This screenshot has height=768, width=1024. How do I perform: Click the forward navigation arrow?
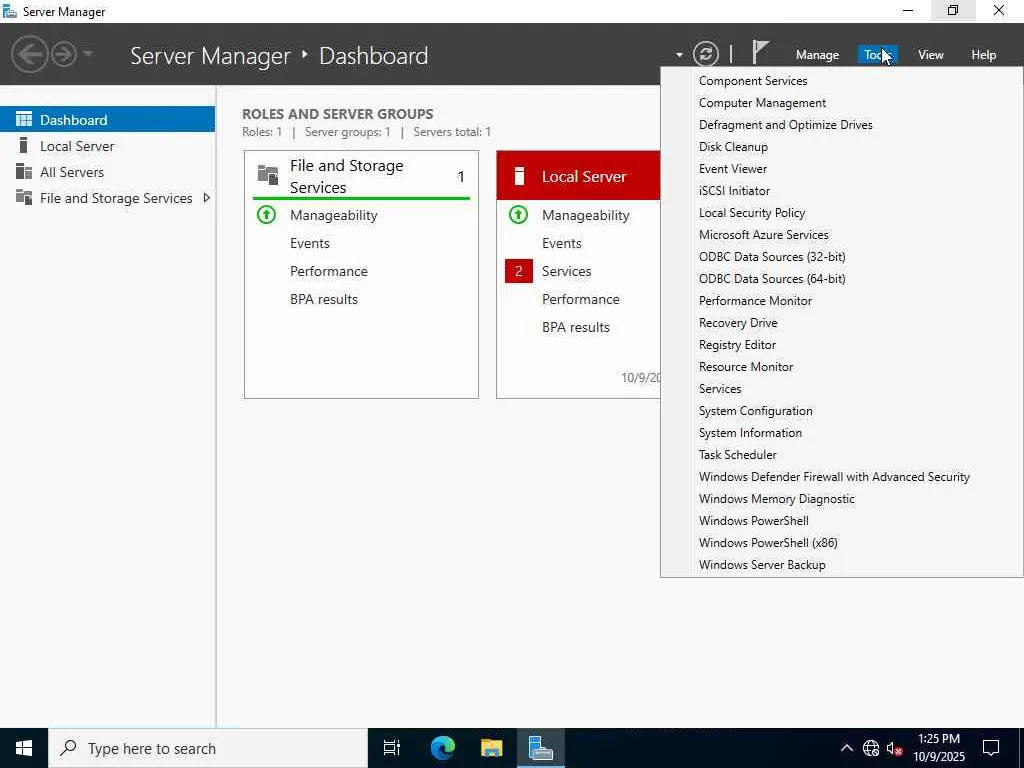[x=64, y=54]
